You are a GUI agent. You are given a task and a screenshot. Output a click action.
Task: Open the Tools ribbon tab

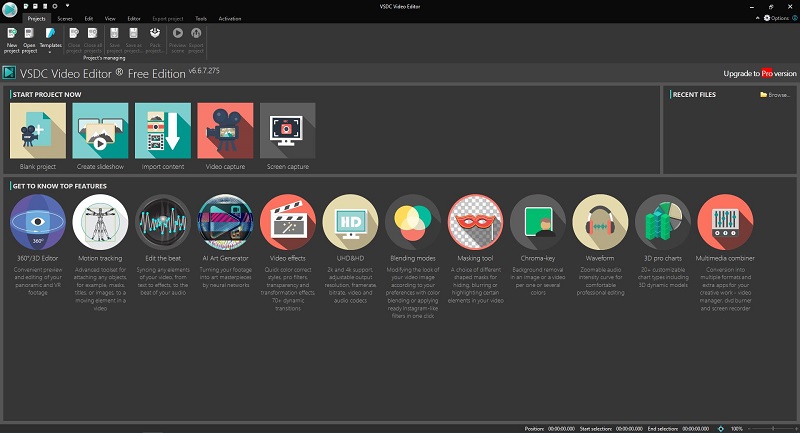pos(201,18)
